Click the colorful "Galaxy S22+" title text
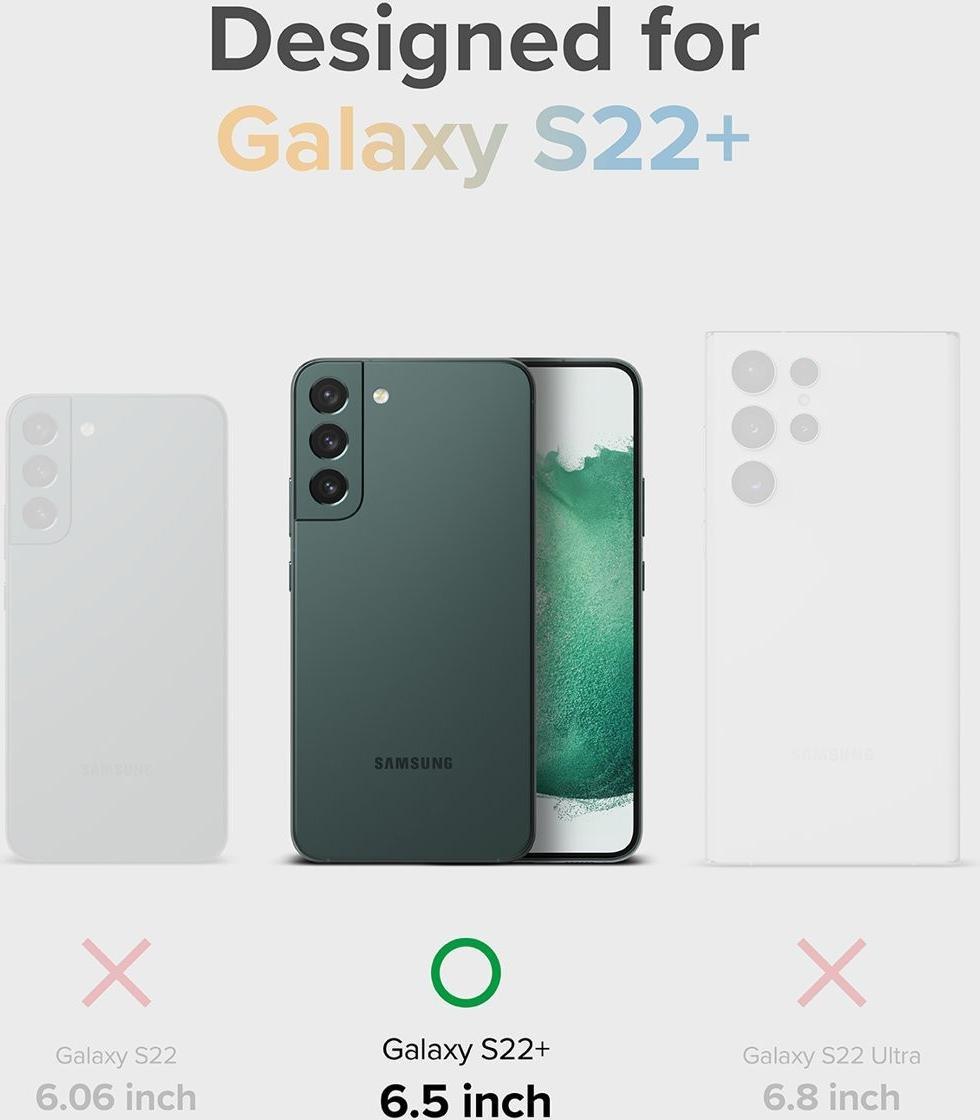The width and height of the screenshot is (980, 1120). coord(484,139)
